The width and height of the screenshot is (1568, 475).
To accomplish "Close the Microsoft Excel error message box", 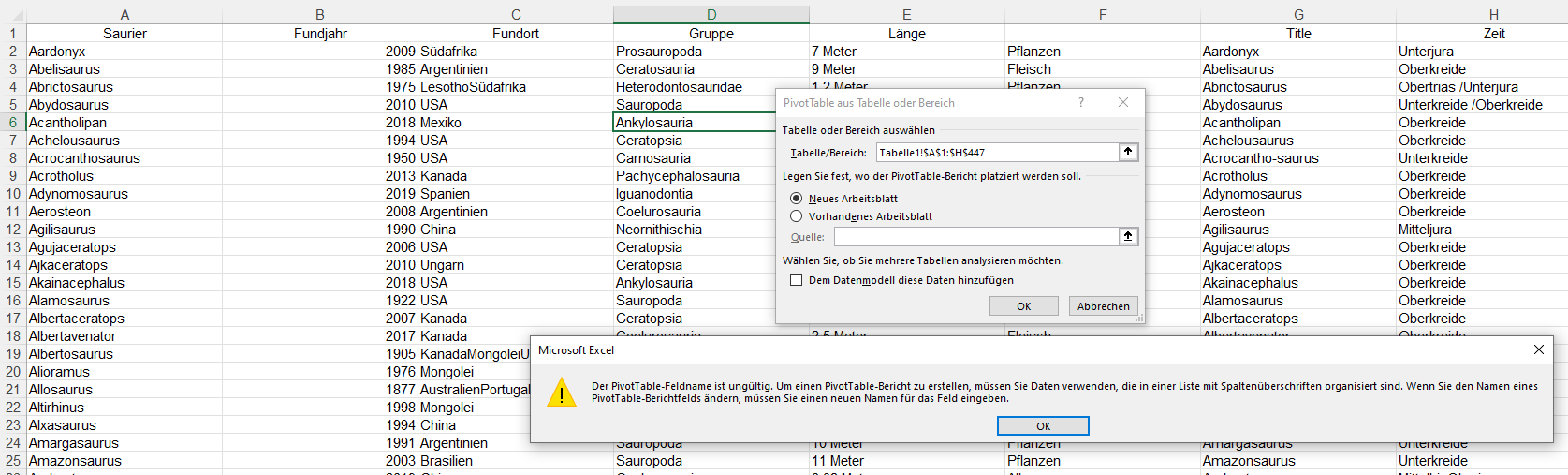I will click(1538, 349).
